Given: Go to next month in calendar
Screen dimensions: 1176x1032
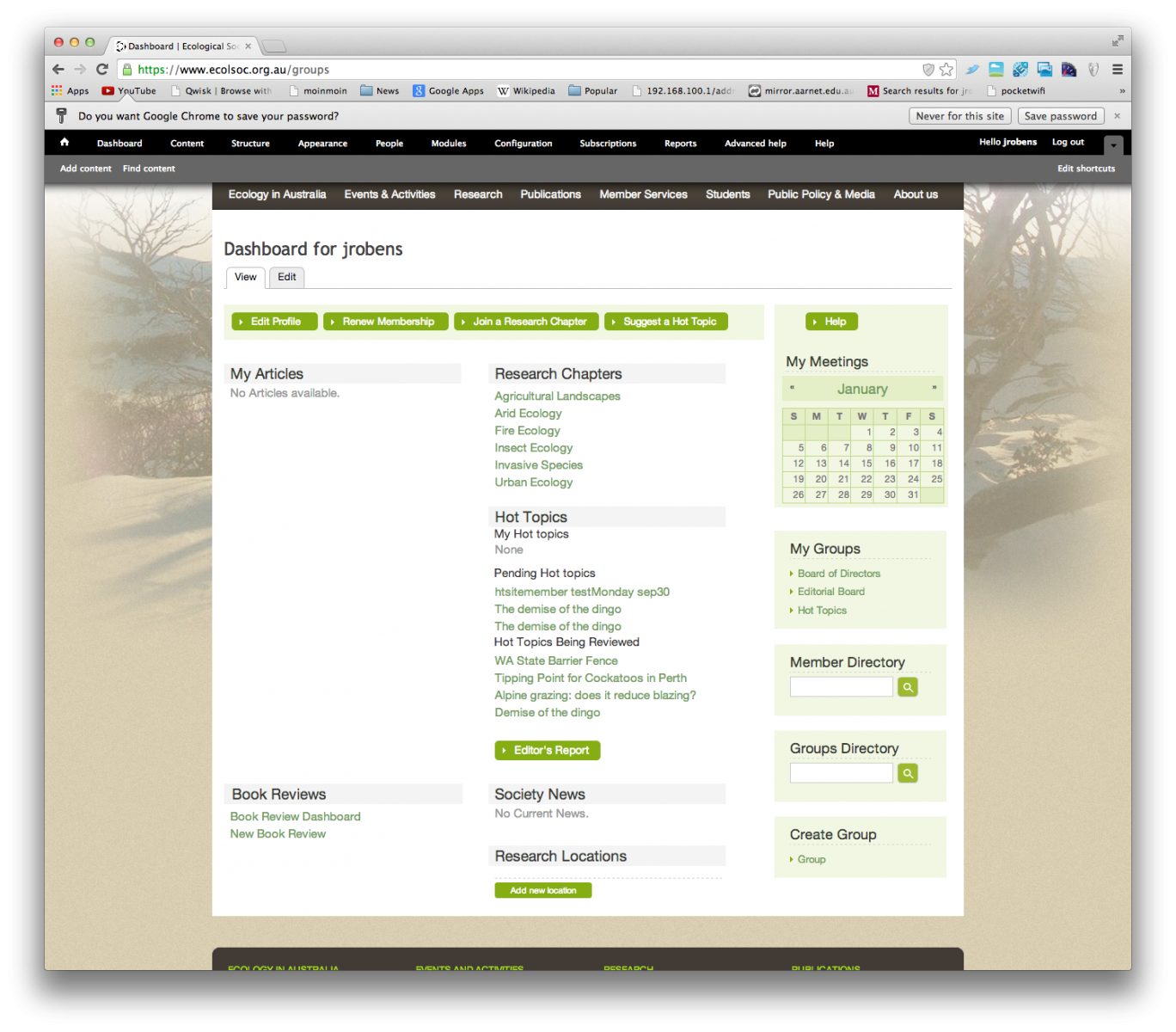Looking at the screenshot, I should [934, 388].
